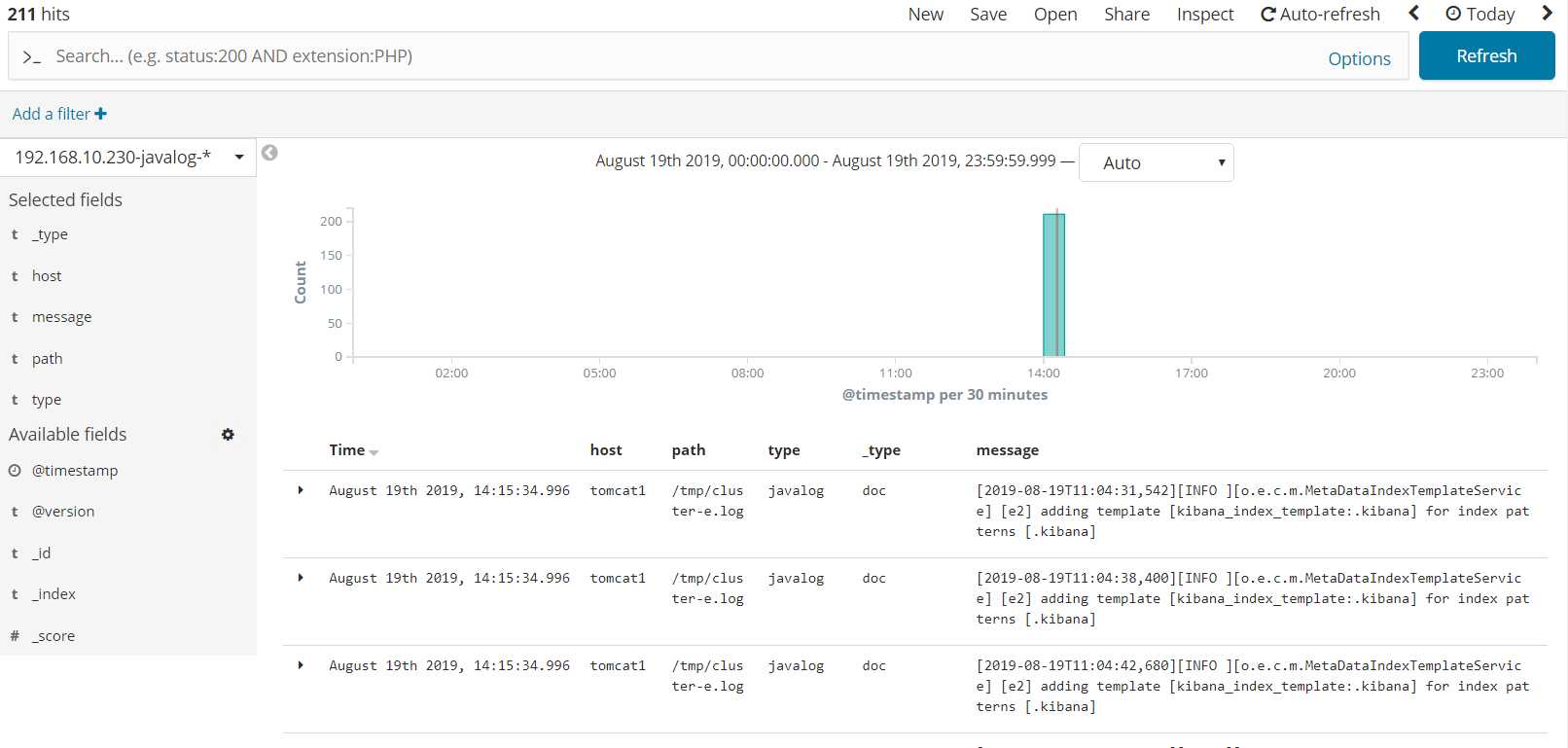Click the type icon beside message field
Image resolution: width=1568 pixels, height=748 pixels.
pos(15,317)
